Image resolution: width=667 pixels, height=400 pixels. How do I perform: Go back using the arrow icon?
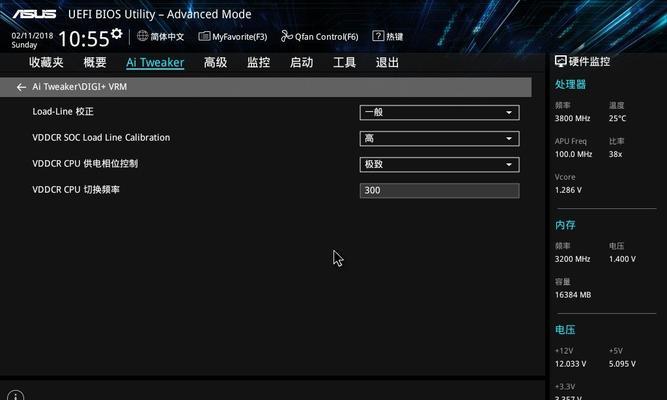[21, 87]
